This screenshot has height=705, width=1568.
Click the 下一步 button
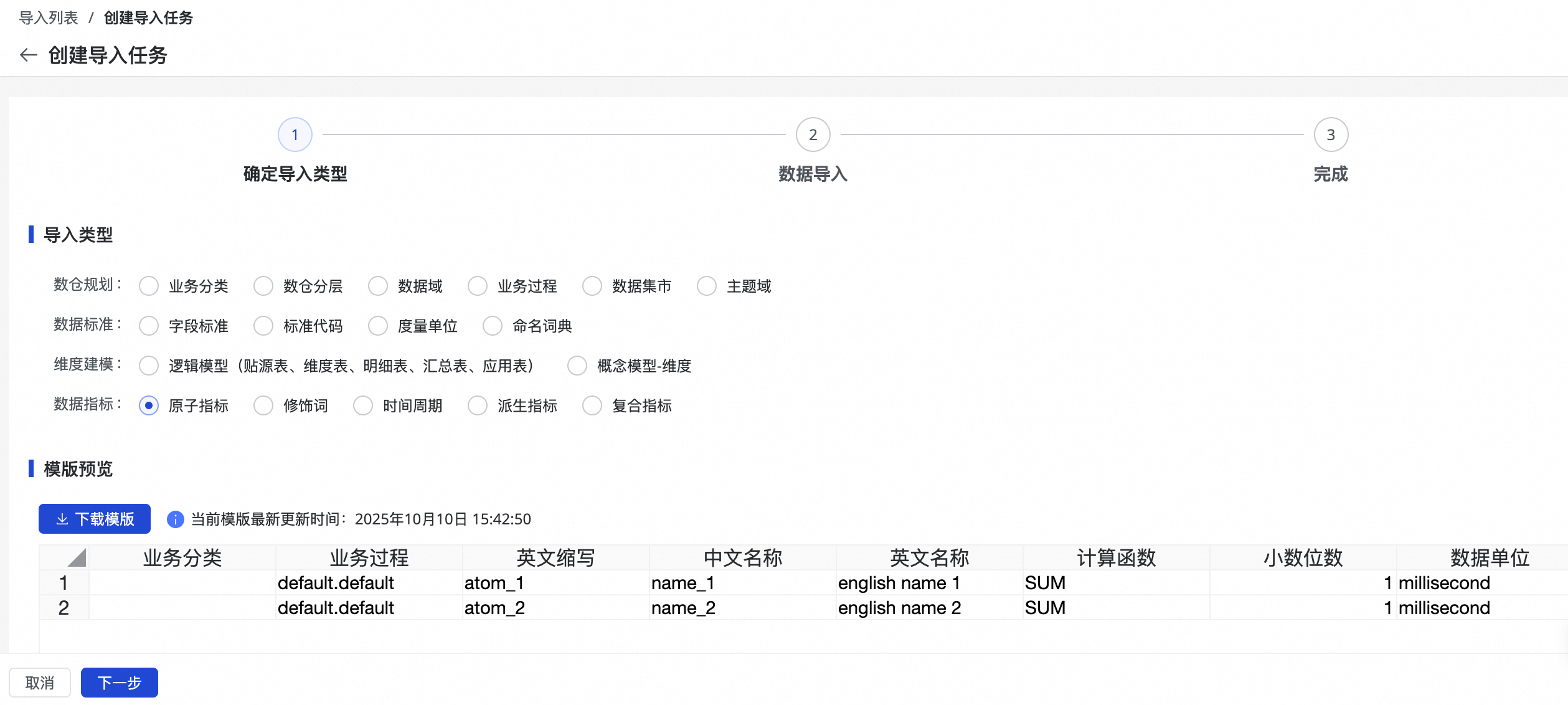pyautogui.click(x=119, y=683)
